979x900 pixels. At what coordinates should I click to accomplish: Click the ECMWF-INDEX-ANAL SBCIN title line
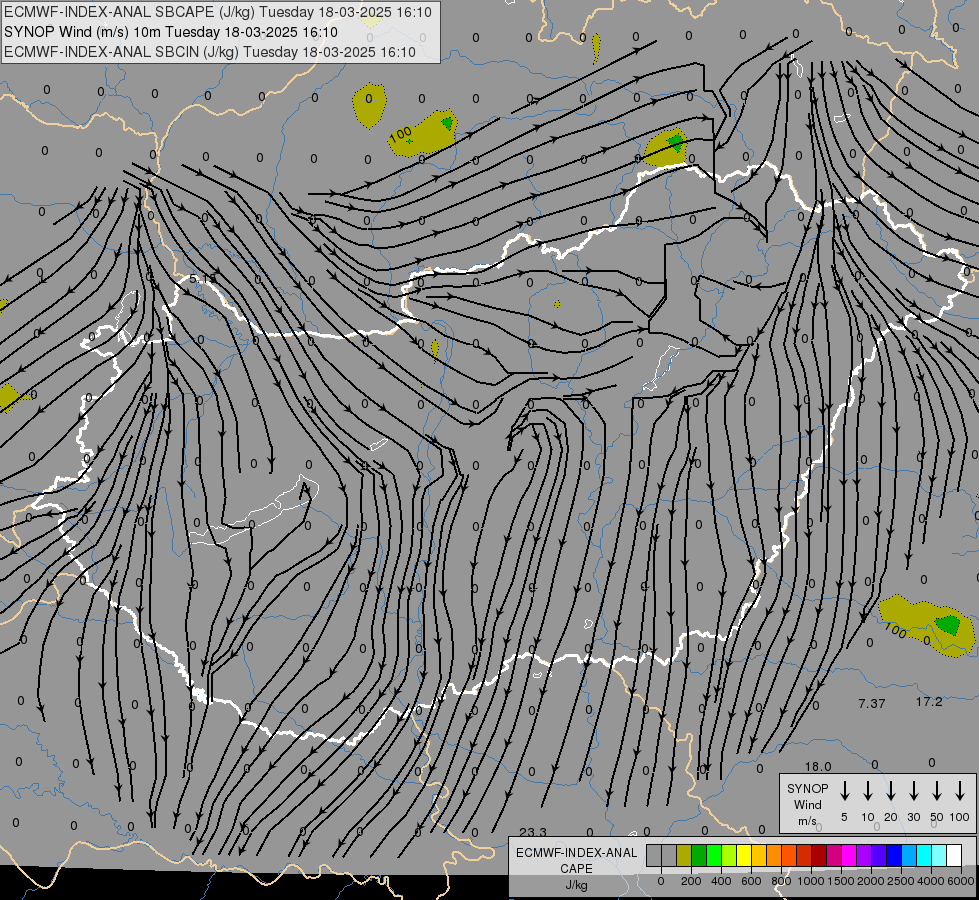[x=210, y=52]
